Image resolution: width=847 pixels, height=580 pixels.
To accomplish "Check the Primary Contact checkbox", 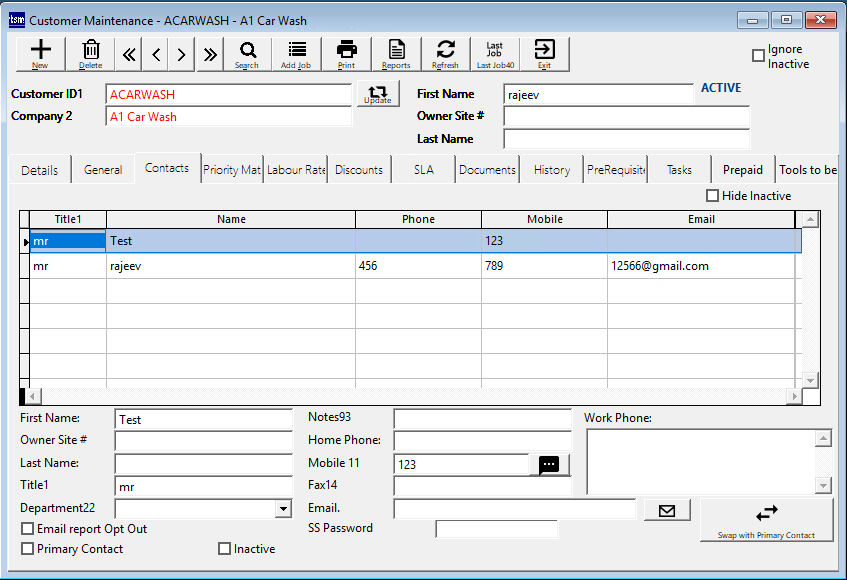I will pyautogui.click(x=28, y=549).
